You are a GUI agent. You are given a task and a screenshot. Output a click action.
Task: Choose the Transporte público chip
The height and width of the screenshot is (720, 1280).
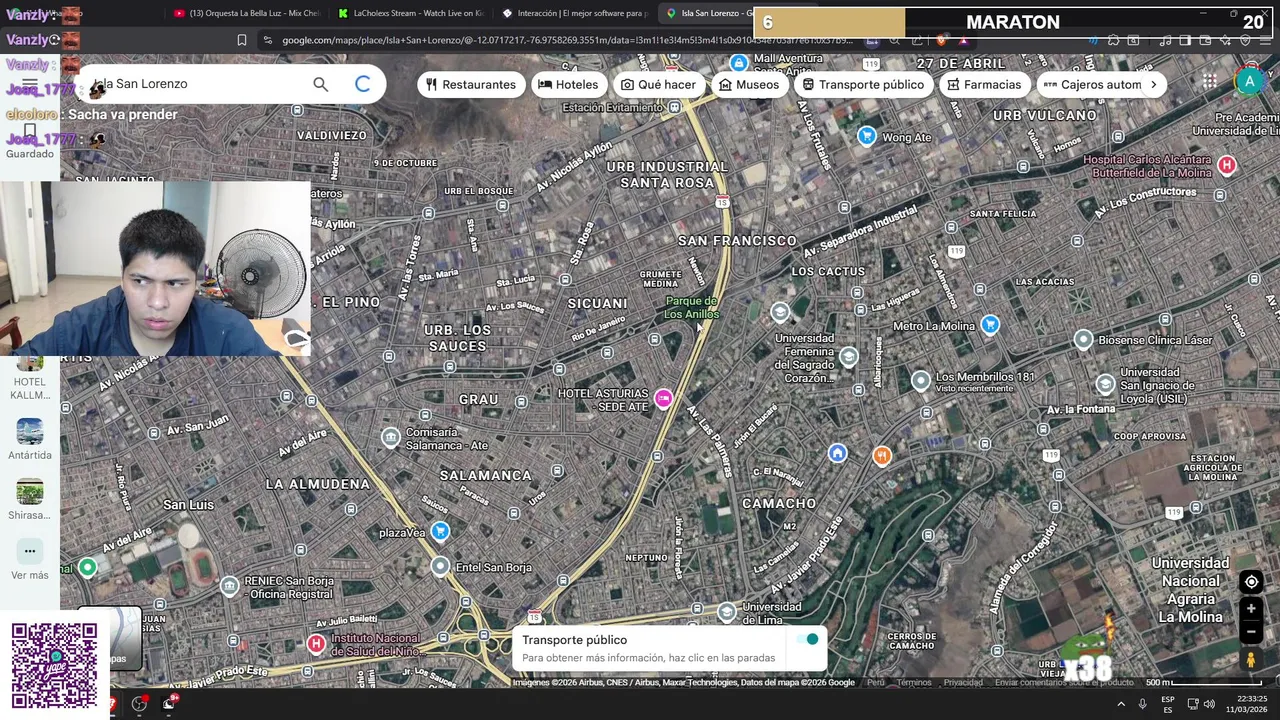click(863, 85)
